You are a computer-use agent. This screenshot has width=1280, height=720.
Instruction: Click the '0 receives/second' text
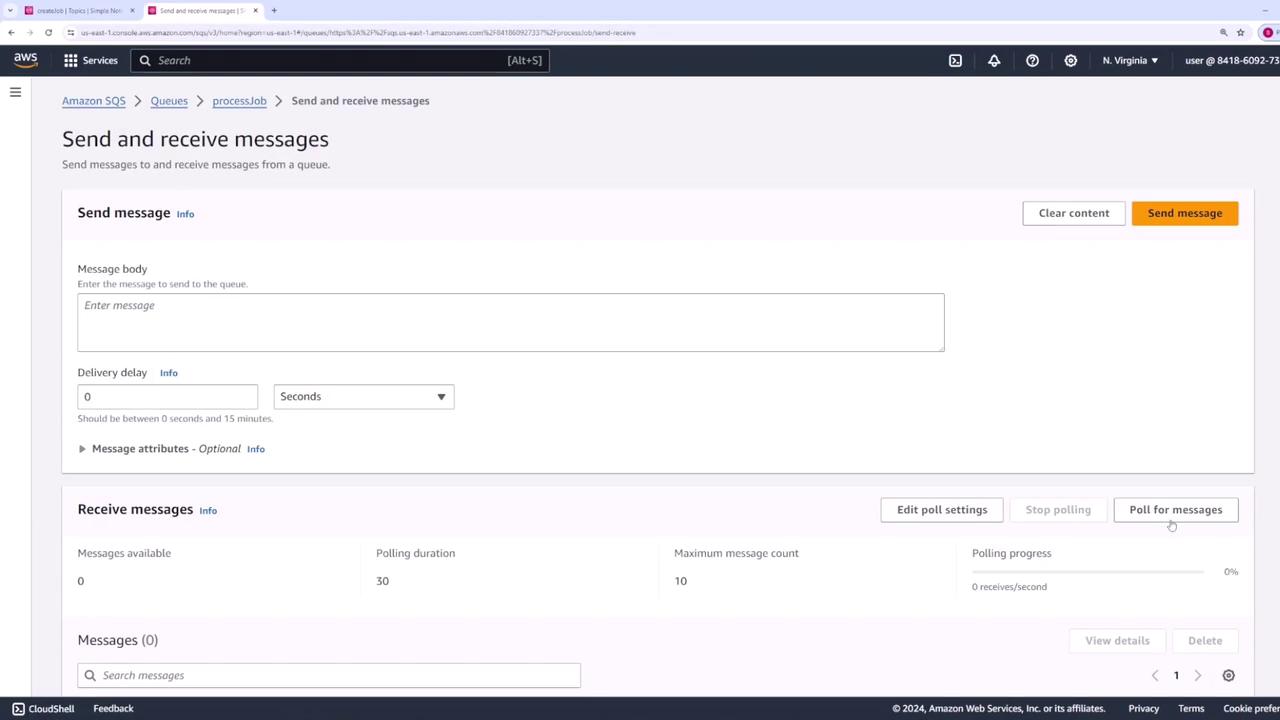point(1009,587)
